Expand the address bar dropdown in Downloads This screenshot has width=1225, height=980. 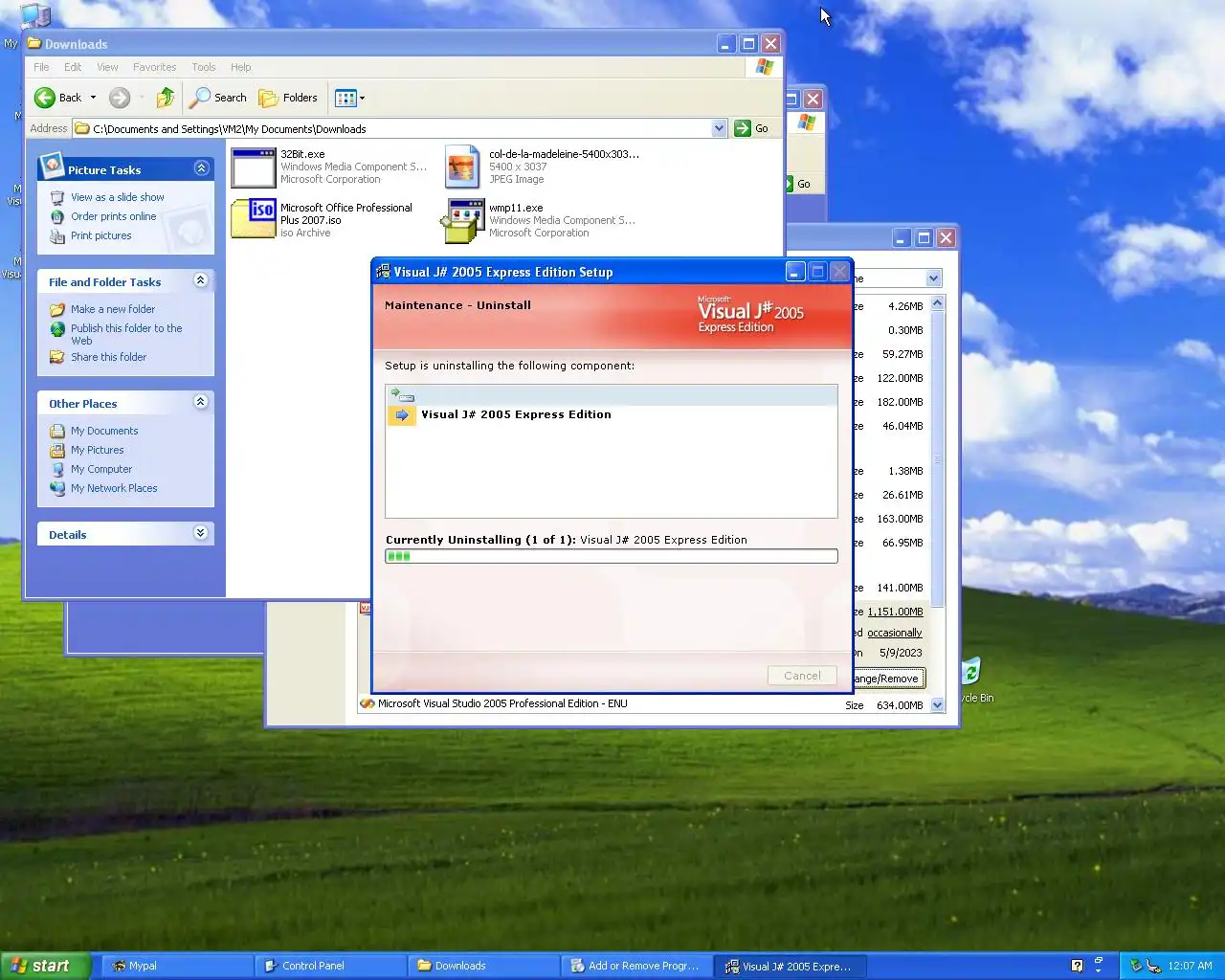(x=719, y=128)
